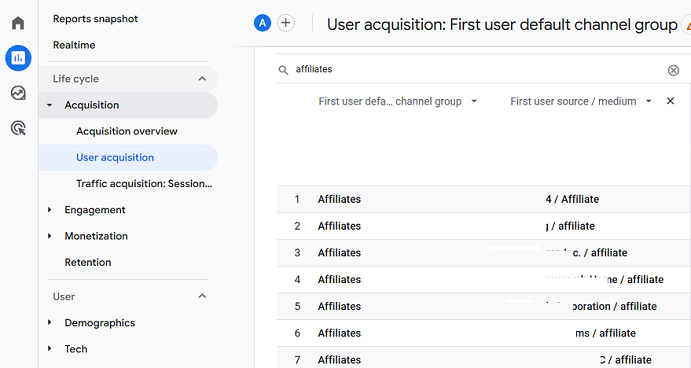691x368 pixels.
Task: Open Acquisition overview
Action: [x=127, y=131]
